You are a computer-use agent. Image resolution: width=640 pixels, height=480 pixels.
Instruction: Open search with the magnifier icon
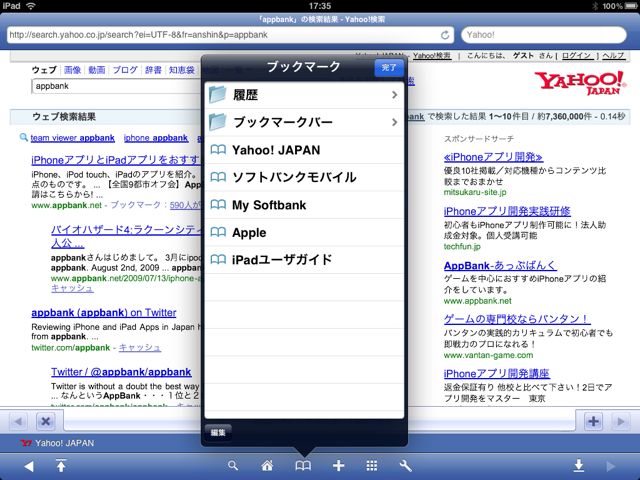click(x=233, y=465)
